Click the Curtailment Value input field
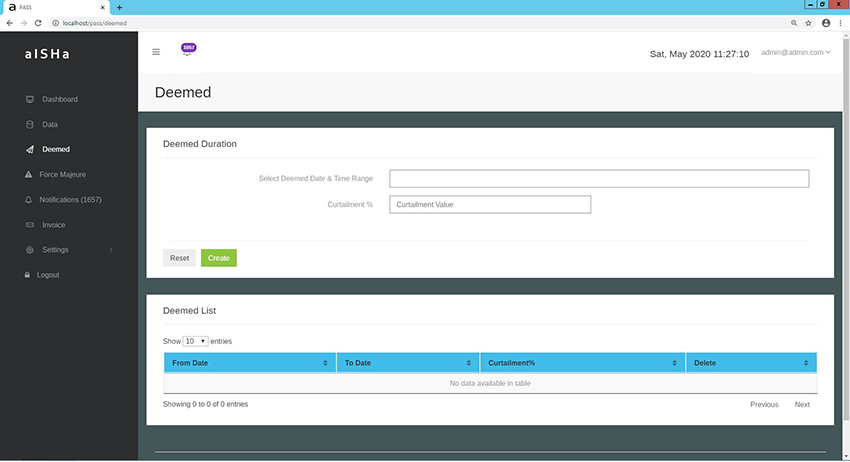Viewport: 850px width, 462px height. click(x=490, y=204)
